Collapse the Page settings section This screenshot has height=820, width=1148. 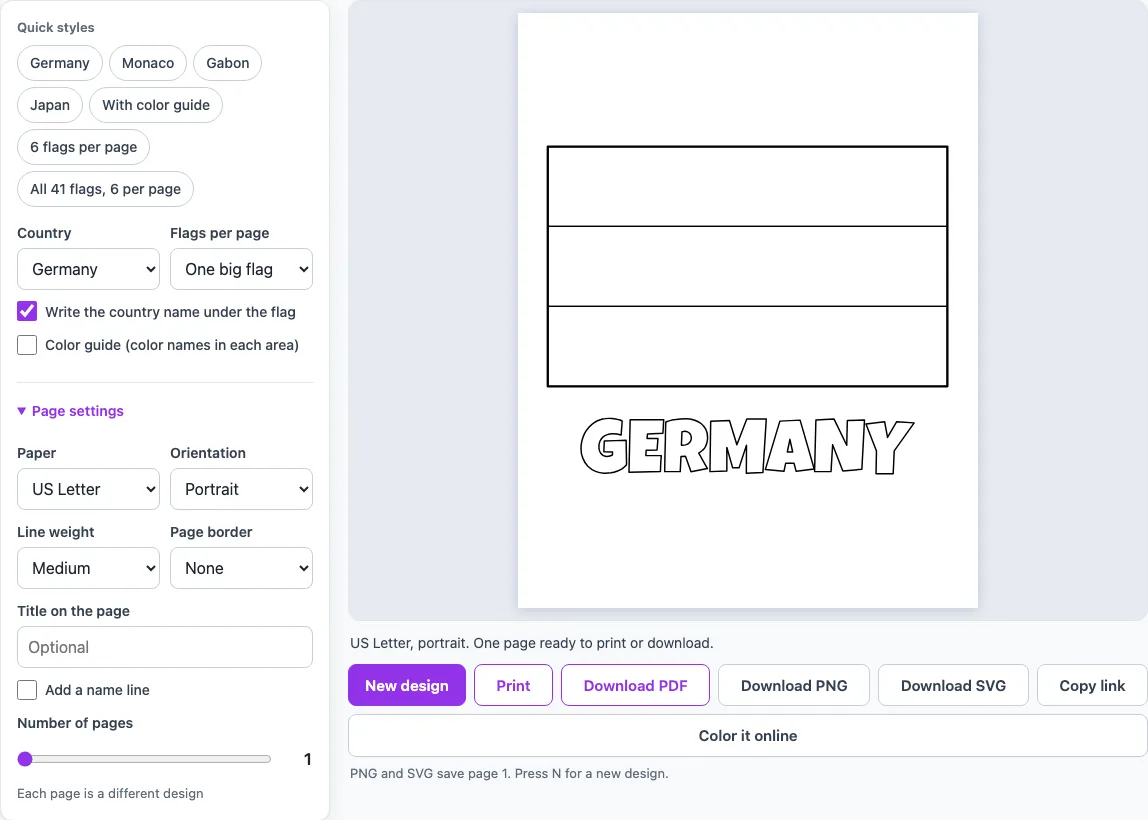click(x=70, y=411)
